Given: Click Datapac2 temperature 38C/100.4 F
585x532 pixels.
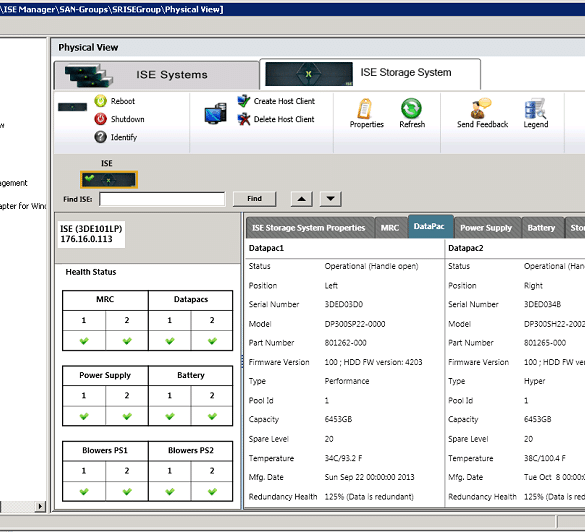Looking at the screenshot, I should tap(545, 458).
